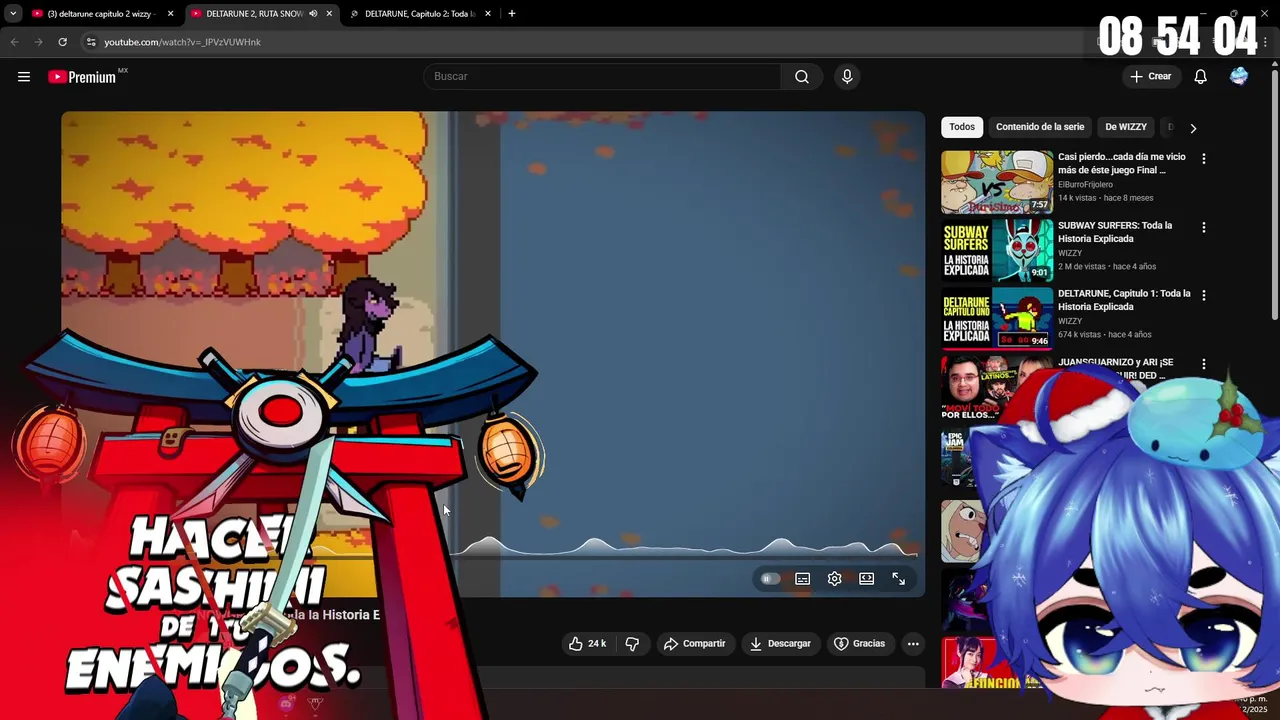The width and height of the screenshot is (1280, 720).
Task: Click the Gracias button
Action: click(859, 643)
